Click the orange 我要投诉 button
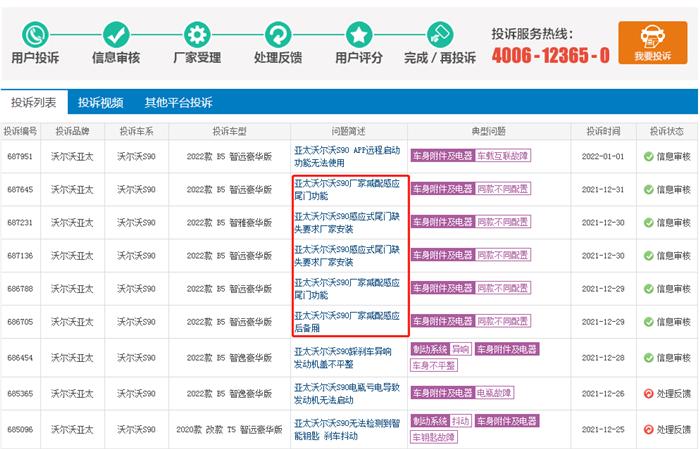This screenshot has height=449, width=700. coord(653,43)
